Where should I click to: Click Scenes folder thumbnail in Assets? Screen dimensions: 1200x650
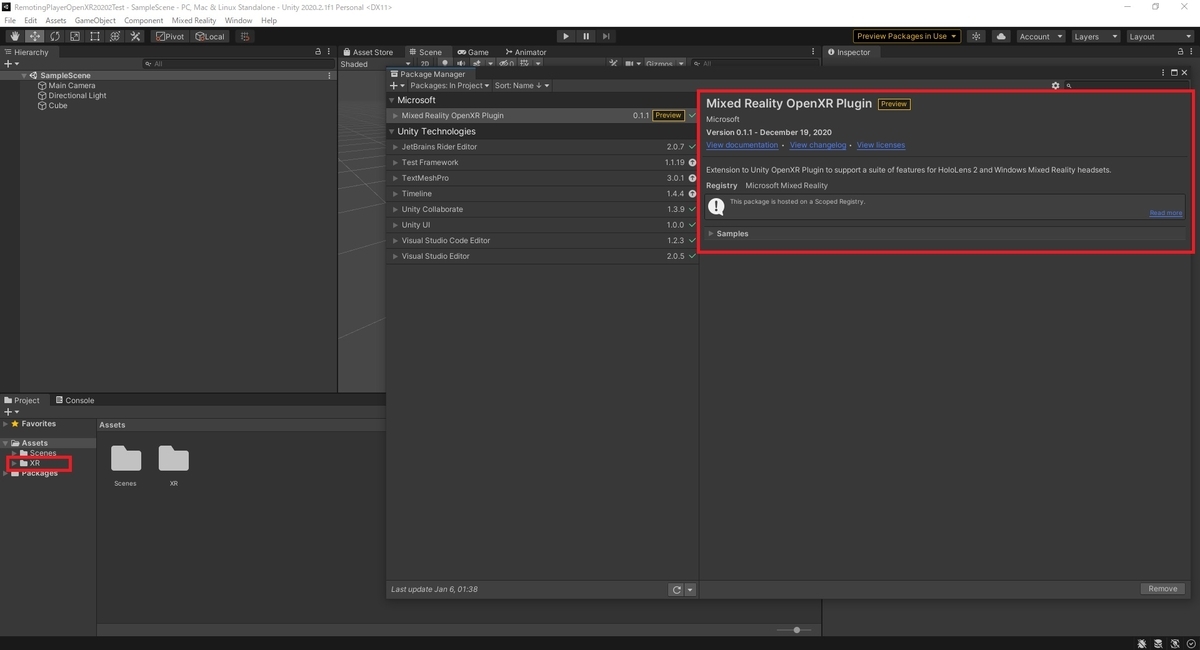(125, 459)
